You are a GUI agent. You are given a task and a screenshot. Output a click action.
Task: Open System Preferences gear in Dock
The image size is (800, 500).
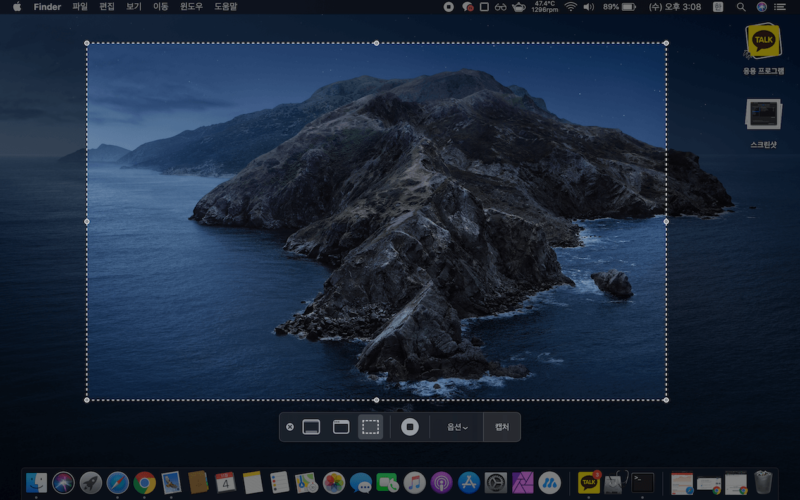496,483
